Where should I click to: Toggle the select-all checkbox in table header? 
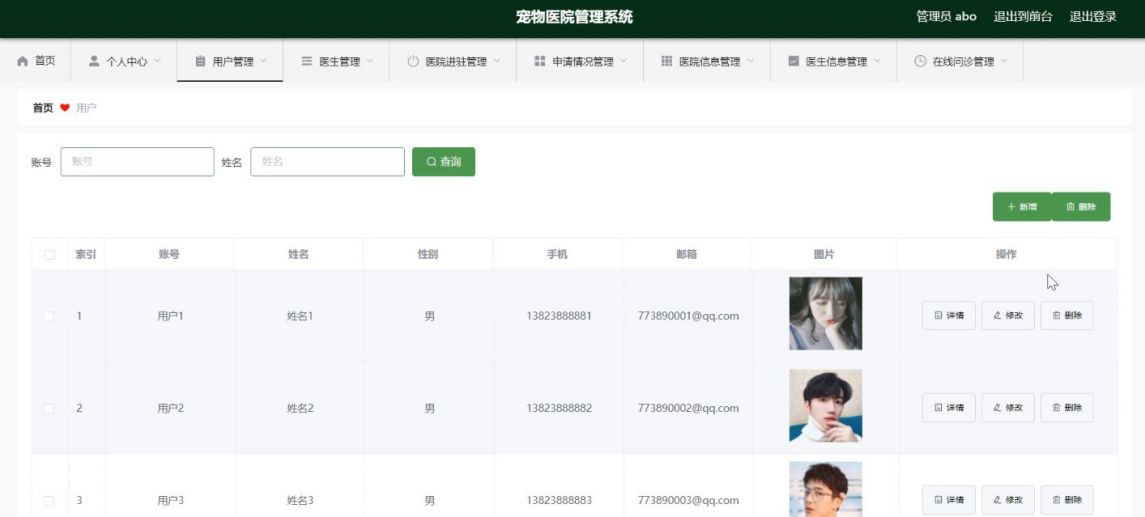coord(50,255)
